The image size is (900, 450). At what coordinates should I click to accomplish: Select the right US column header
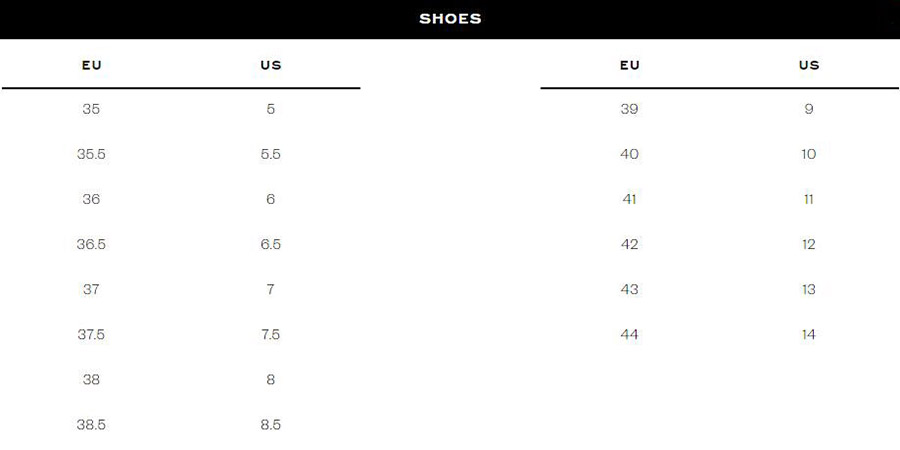[809, 65]
